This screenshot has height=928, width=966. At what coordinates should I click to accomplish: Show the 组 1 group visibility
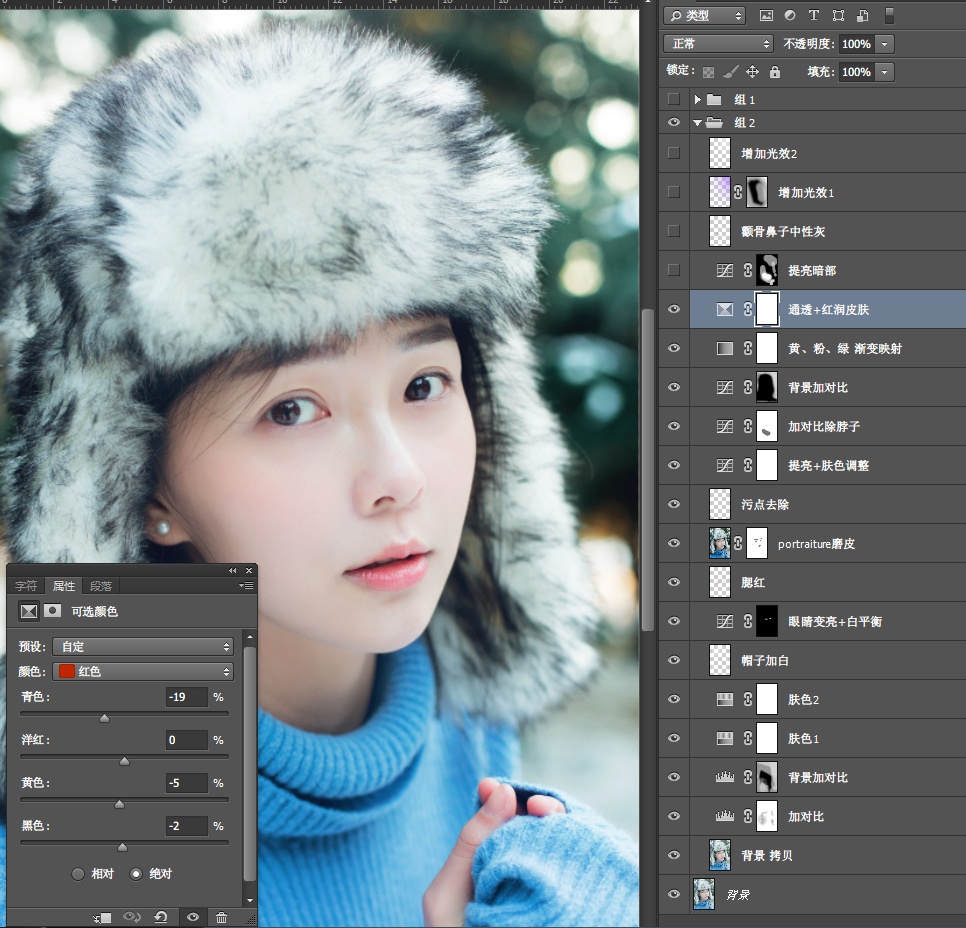674,99
